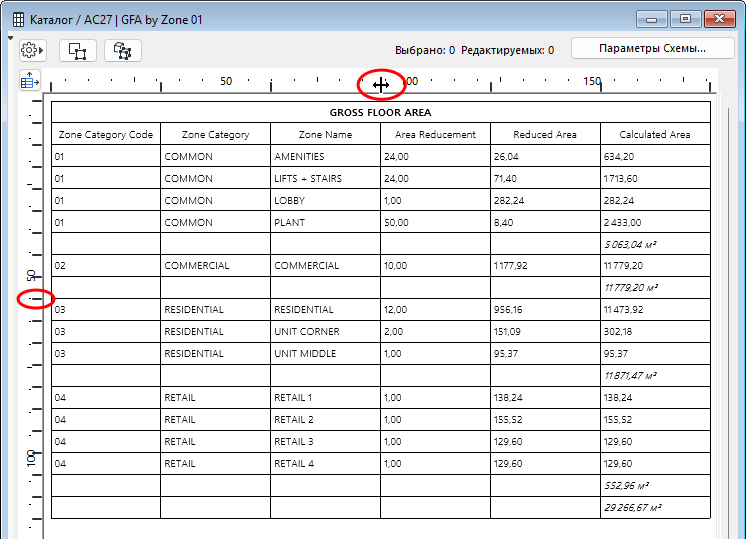This screenshot has height=539, width=746.
Task: Click the 02 zone category code cell
Action: (106, 265)
